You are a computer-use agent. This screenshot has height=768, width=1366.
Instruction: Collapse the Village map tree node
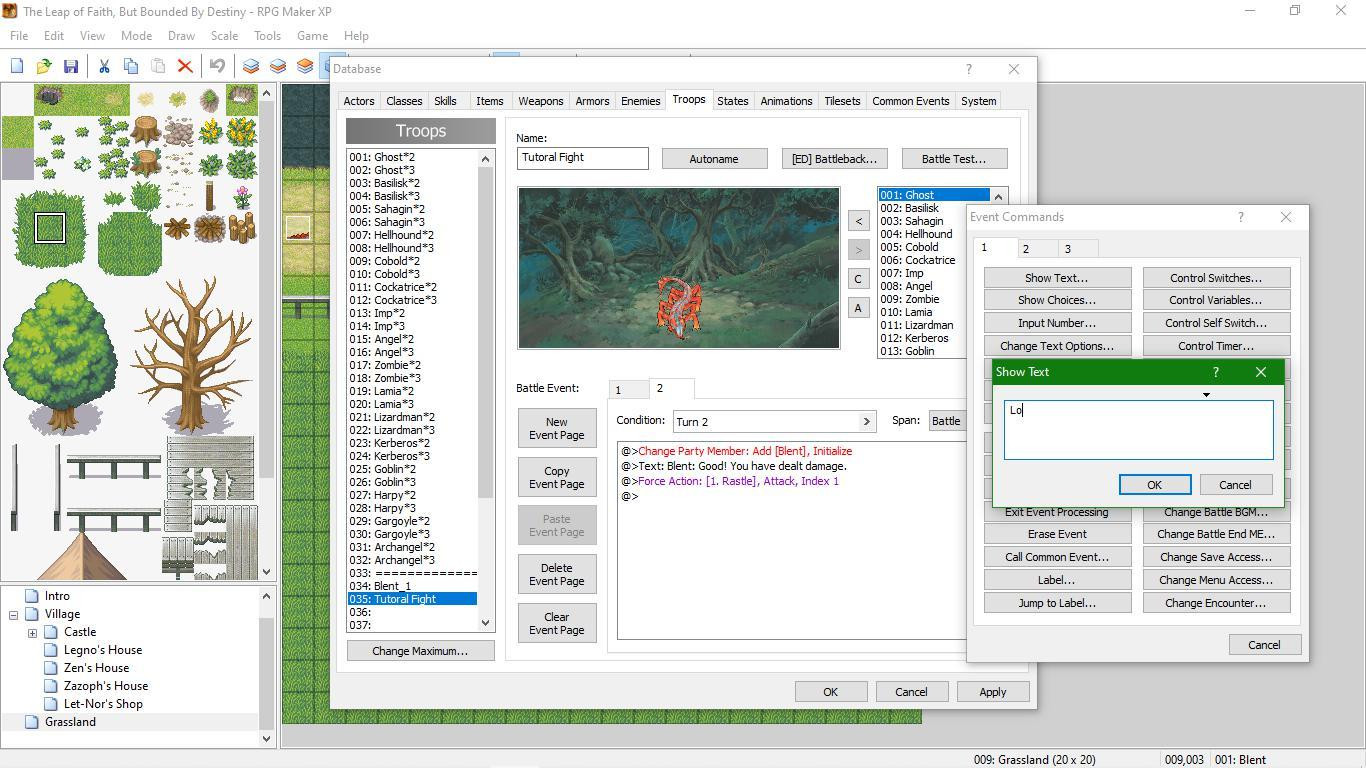[x=14, y=614]
